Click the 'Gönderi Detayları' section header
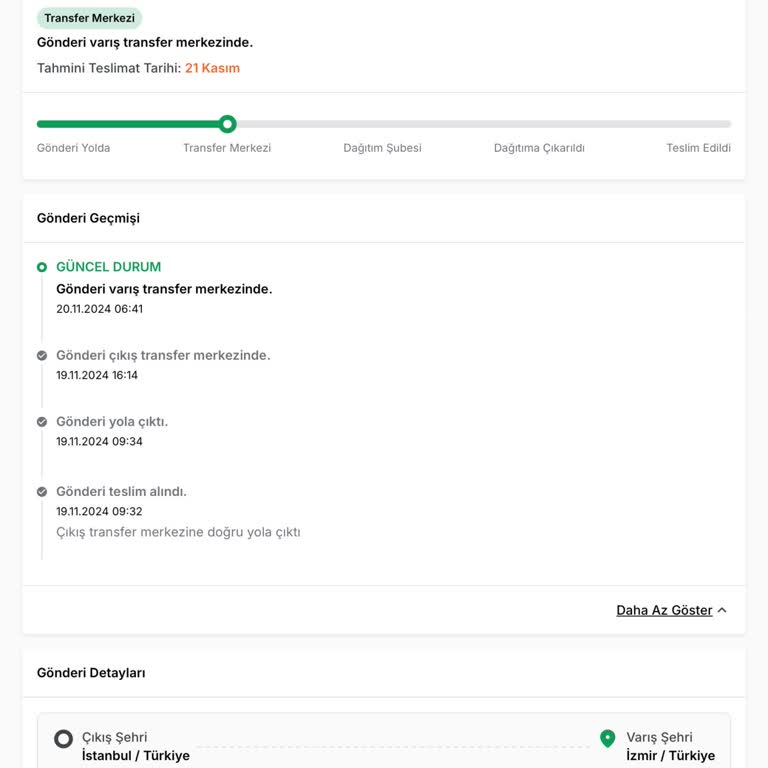The width and height of the screenshot is (768, 768). point(91,673)
